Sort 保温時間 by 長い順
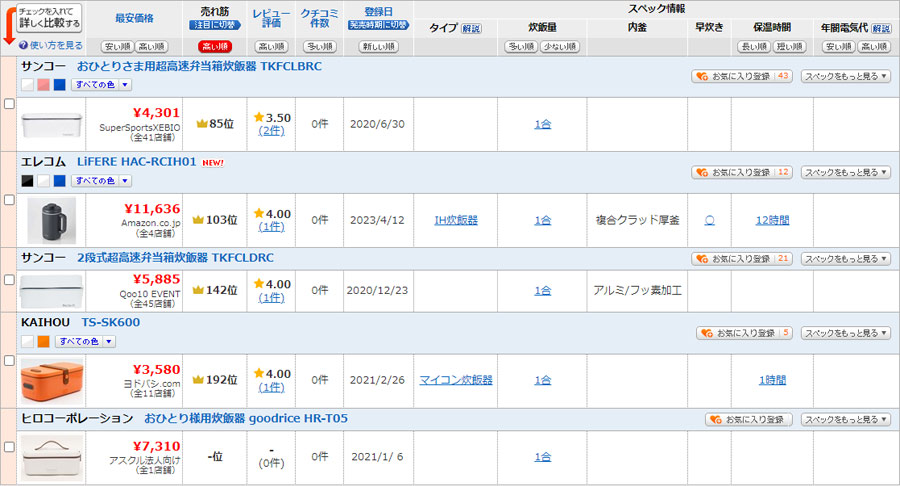Viewport: 900px width, 486px height. coord(754,46)
